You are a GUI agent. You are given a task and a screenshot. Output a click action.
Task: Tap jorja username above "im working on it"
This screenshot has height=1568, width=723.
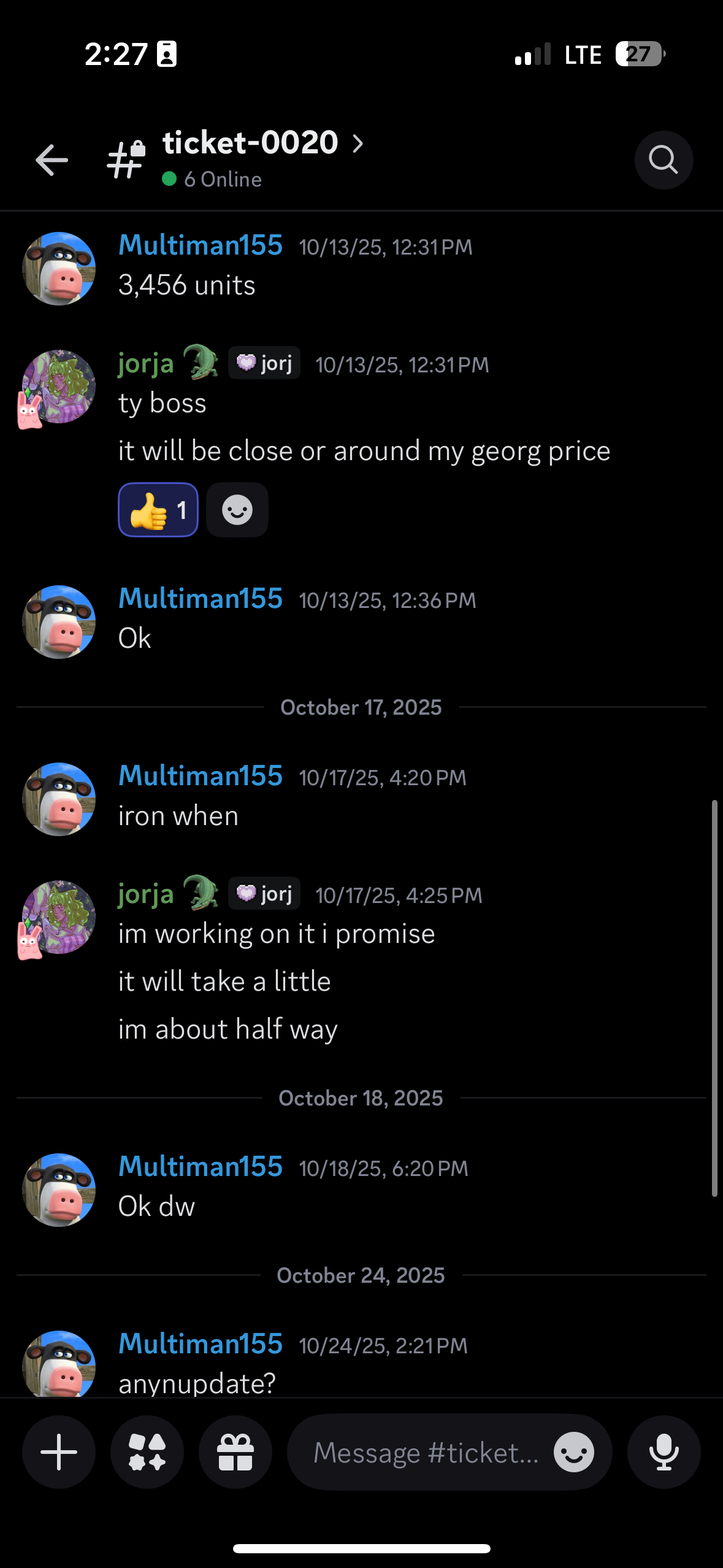coord(146,894)
